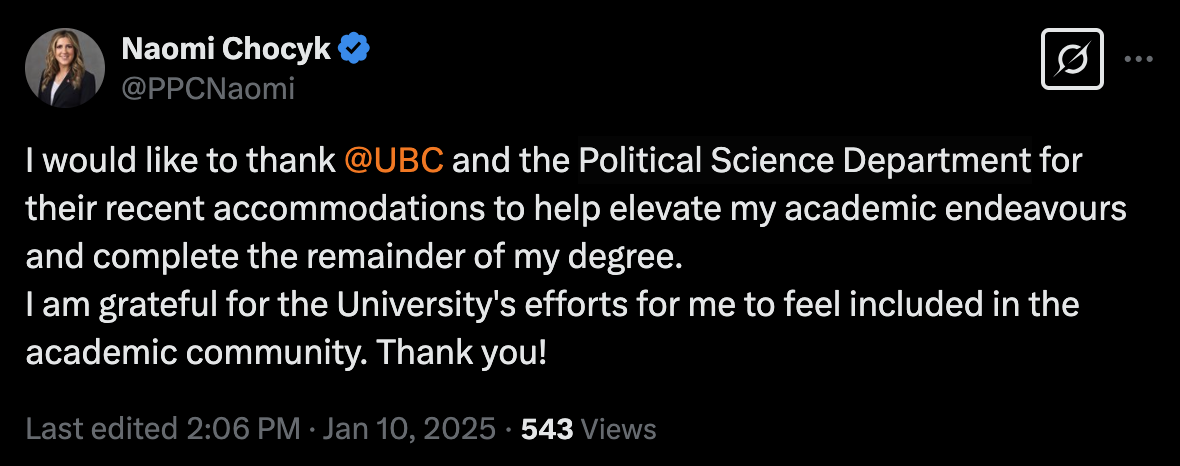Click the display name Naomi Chocyk

226,50
